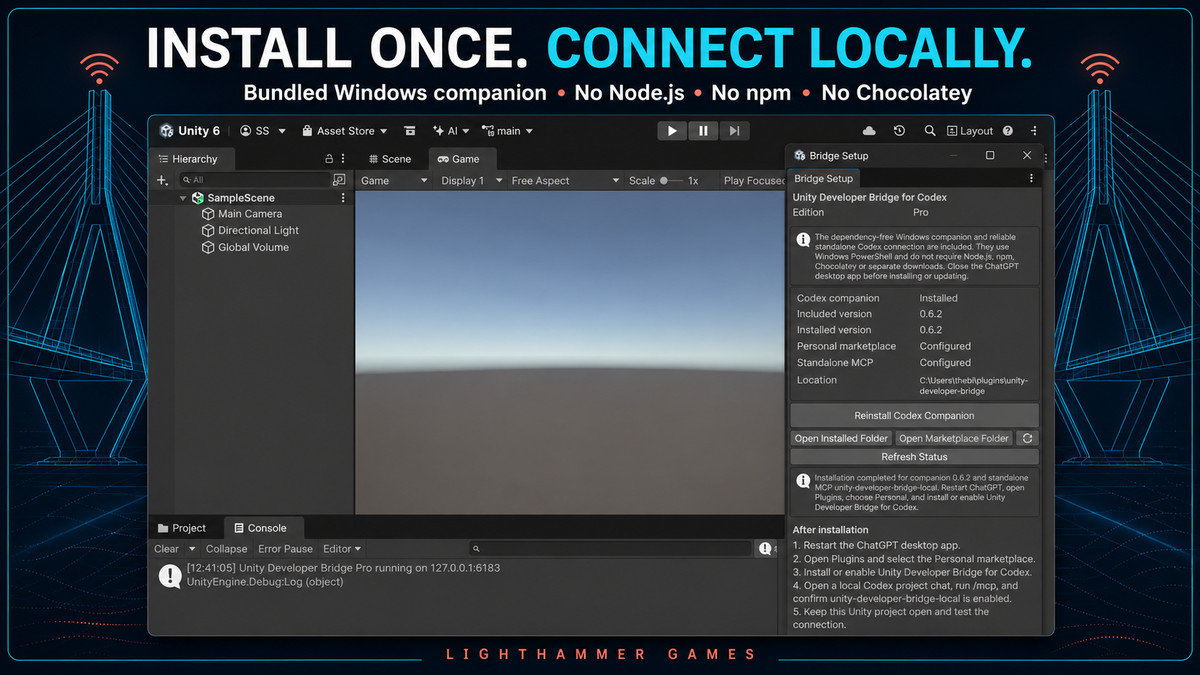1200x675 pixels.
Task: Click the Unity 6 logo icon
Action: coord(166,131)
